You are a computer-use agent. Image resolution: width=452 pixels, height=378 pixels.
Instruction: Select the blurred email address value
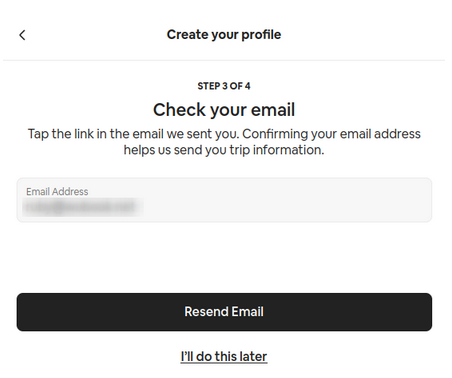point(83,207)
